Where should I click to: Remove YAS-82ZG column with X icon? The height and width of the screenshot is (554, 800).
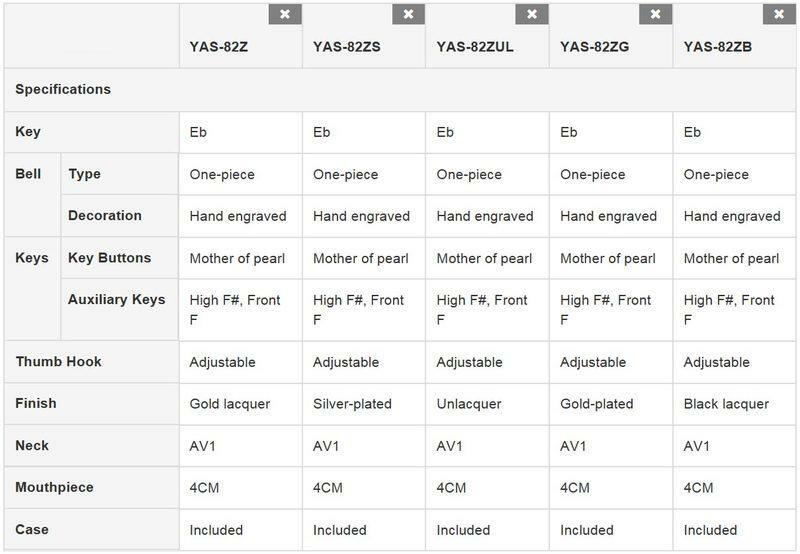(x=655, y=14)
